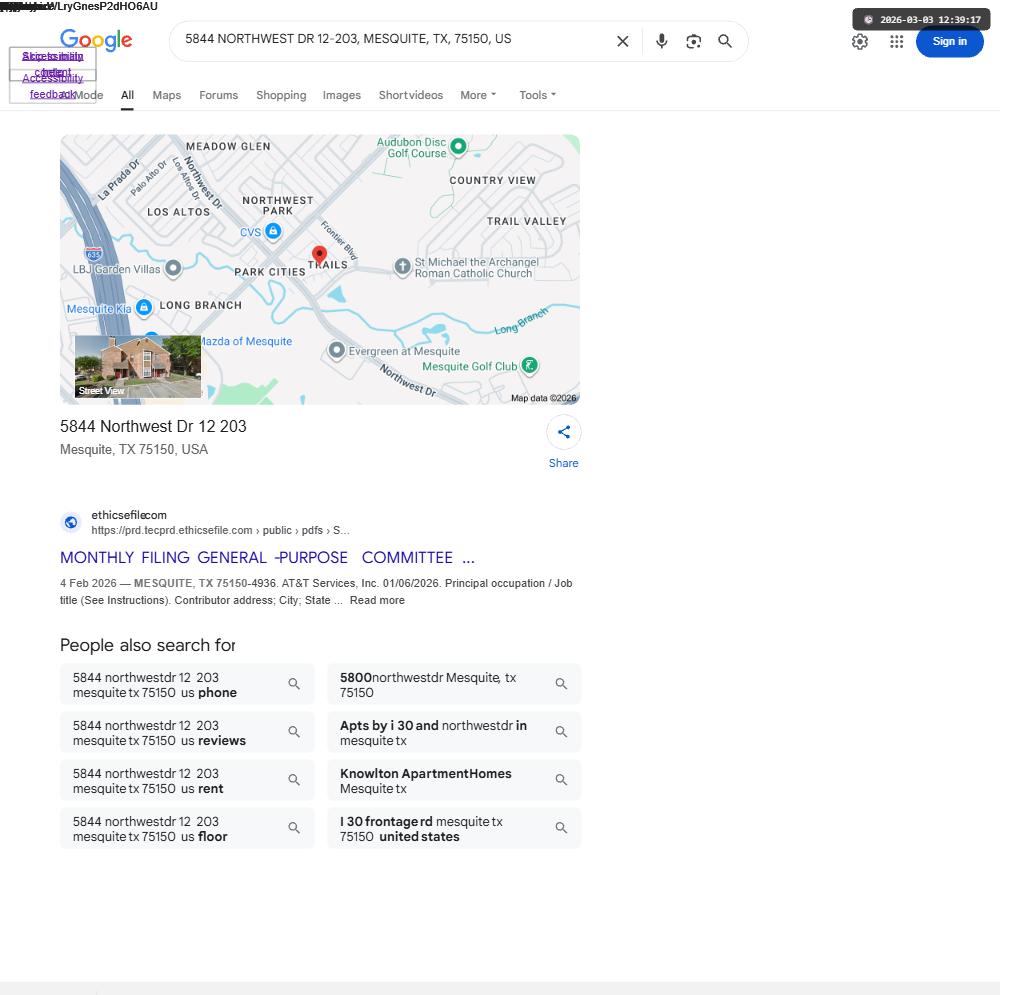
Task: Clear the search box with the X icon
Action: (622, 41)
